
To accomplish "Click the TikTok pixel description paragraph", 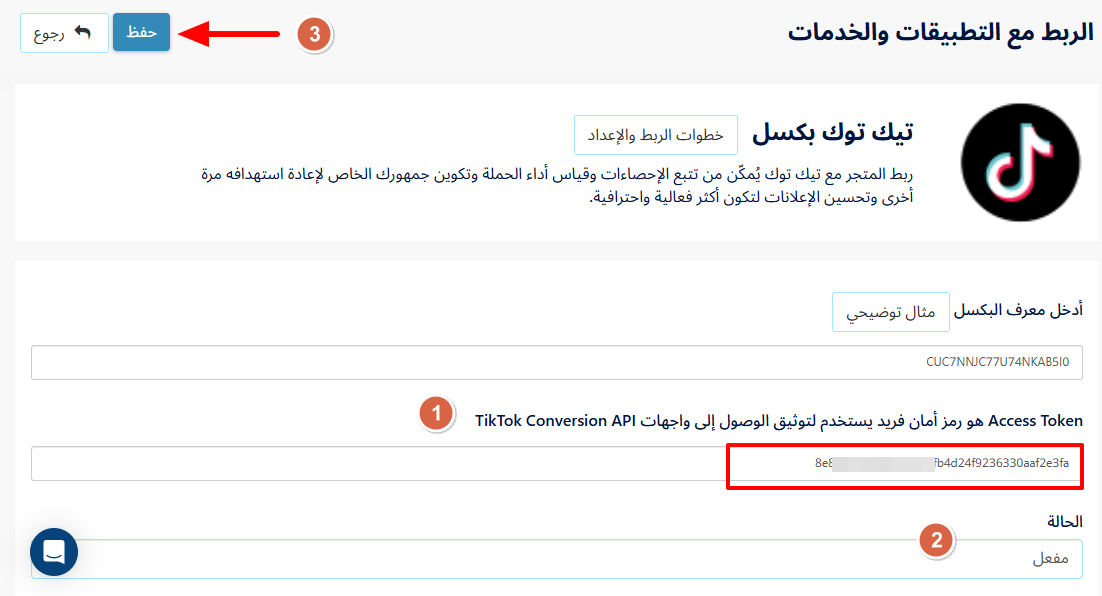I will pyautogui.click(x=557, y=185).
